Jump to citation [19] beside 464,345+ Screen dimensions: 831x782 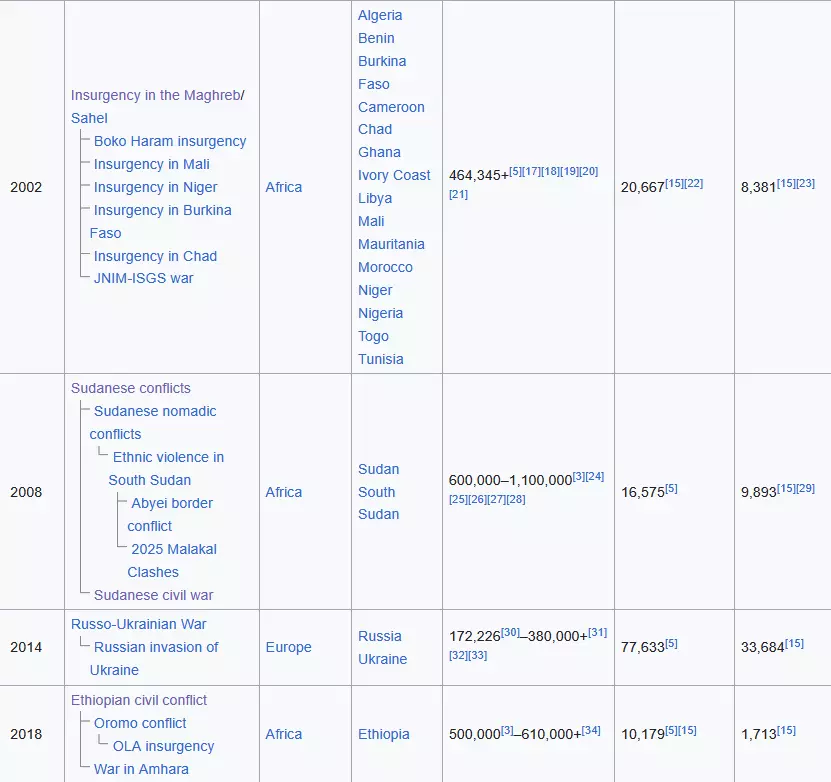[569, 171]
